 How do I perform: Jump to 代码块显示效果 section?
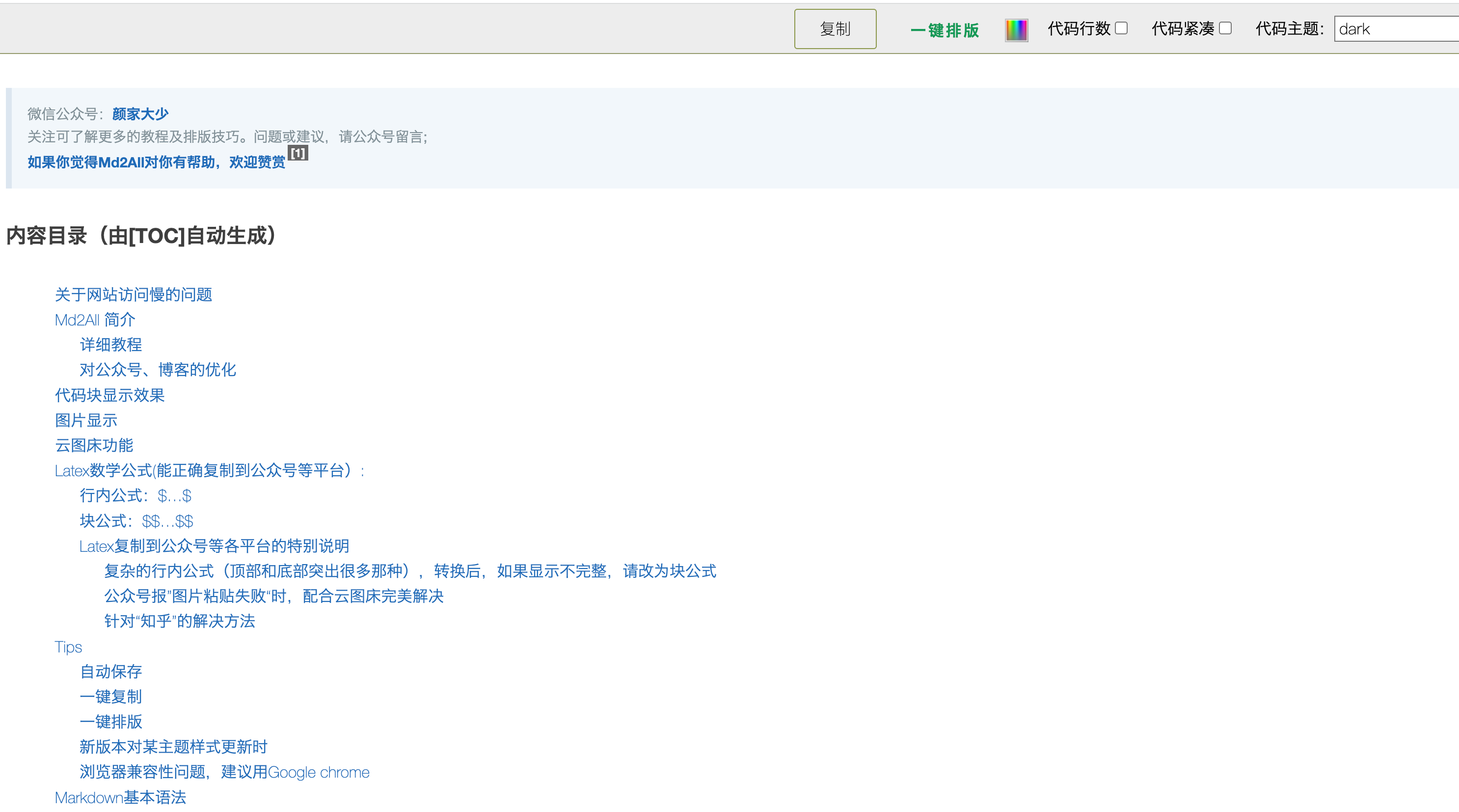point(109,395)
